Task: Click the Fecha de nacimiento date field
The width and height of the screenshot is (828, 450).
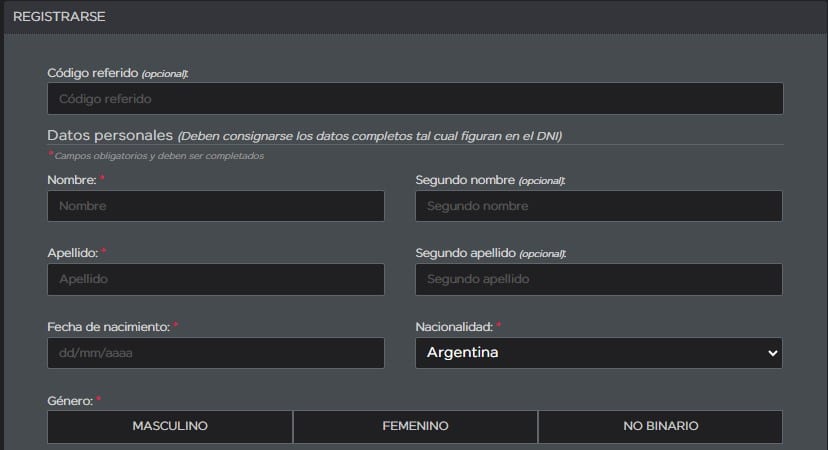Action: (x=215, y=353)
